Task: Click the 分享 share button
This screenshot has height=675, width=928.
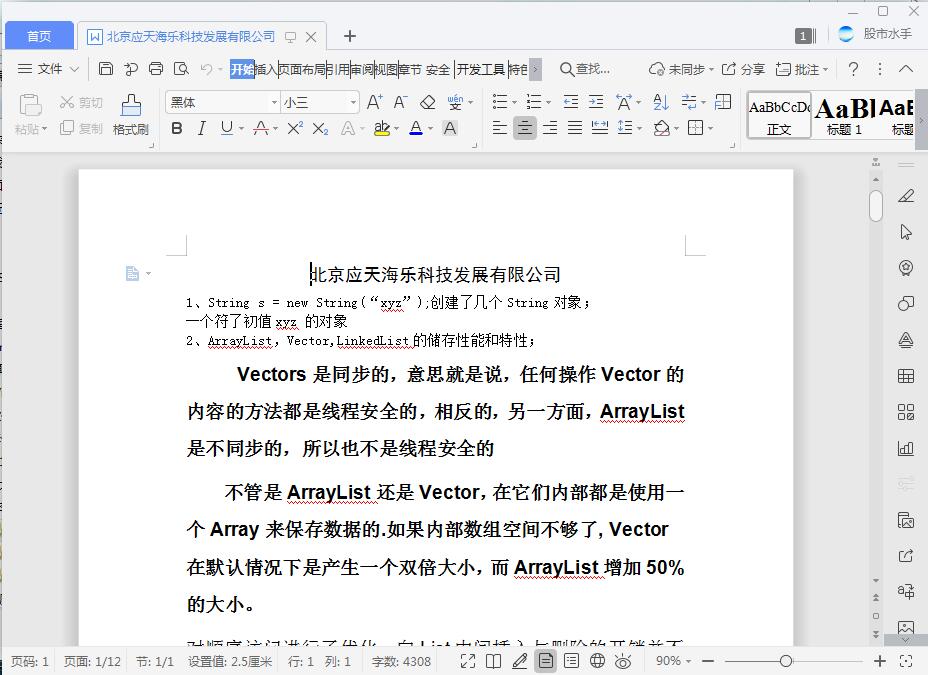Action: pos(743,69)
